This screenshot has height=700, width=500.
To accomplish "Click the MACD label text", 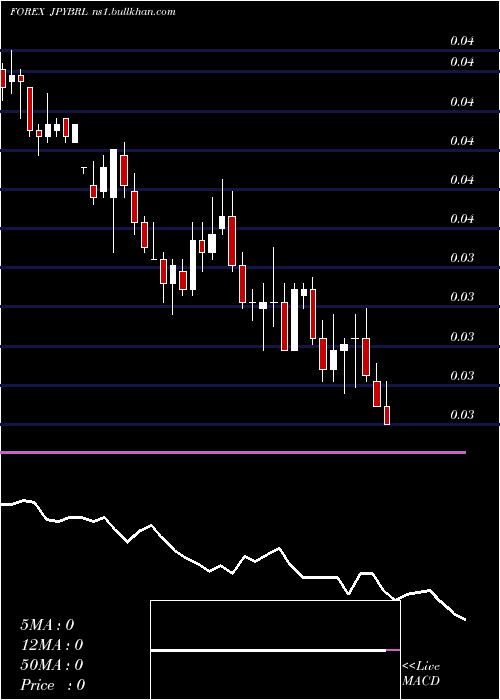I will [421, 681].
